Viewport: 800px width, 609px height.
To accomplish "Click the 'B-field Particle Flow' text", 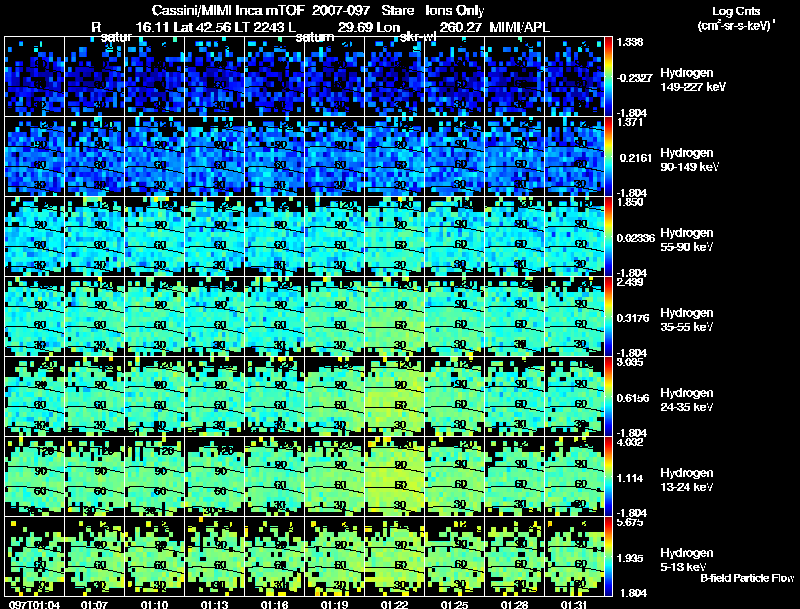I will point(747,578).
